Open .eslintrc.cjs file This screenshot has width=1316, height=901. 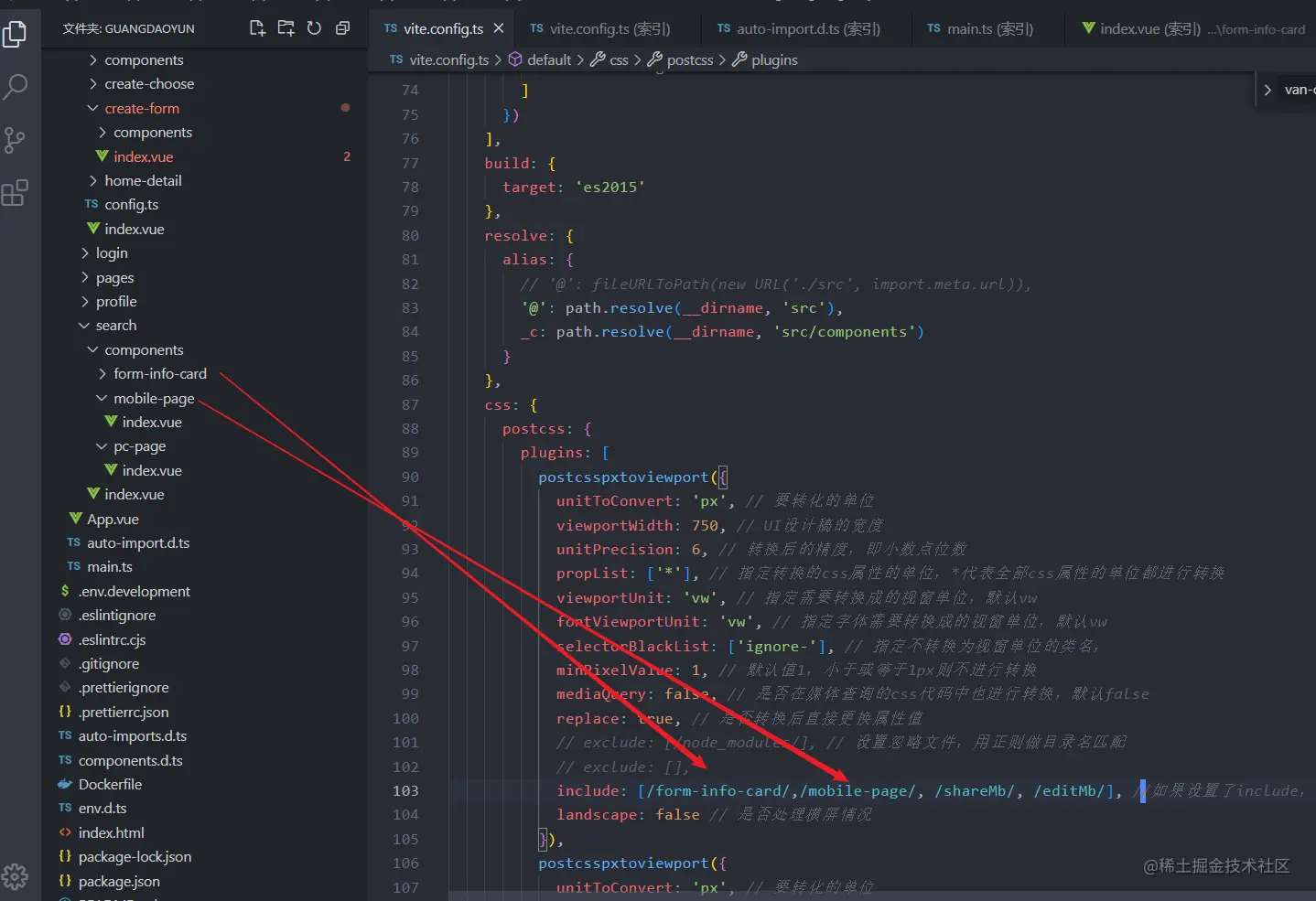pyautogui.click(x=112, y=639)
